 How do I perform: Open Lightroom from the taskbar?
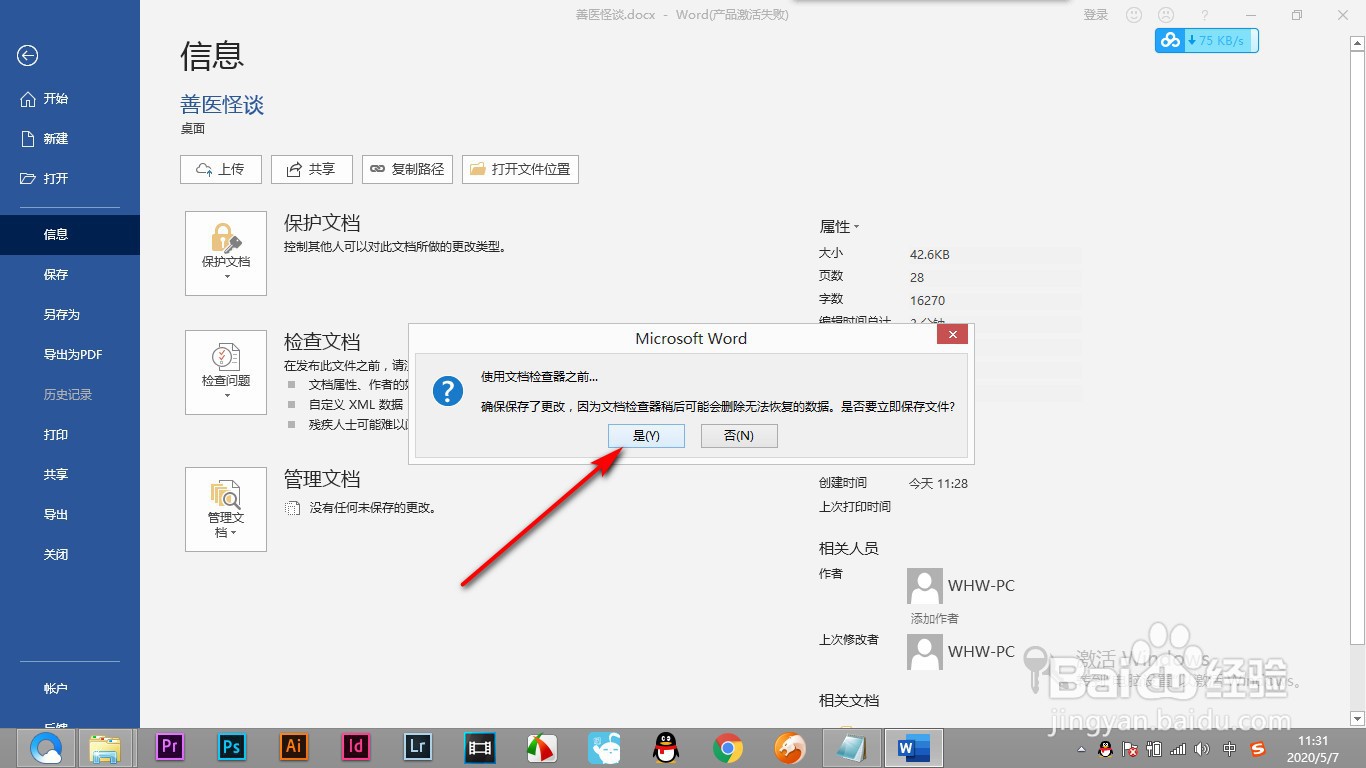click(417, 747)
